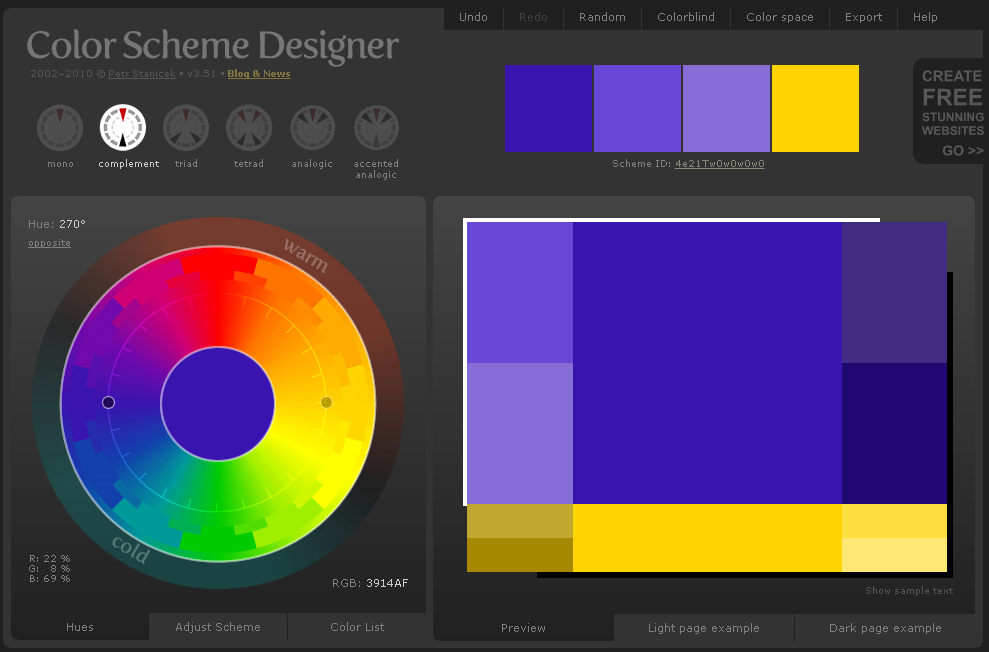The width and height of the screenshot is (989, 652).
Task: Click the muted purple preview block top right
Action: pyautogui.click(x=894, y=293)
